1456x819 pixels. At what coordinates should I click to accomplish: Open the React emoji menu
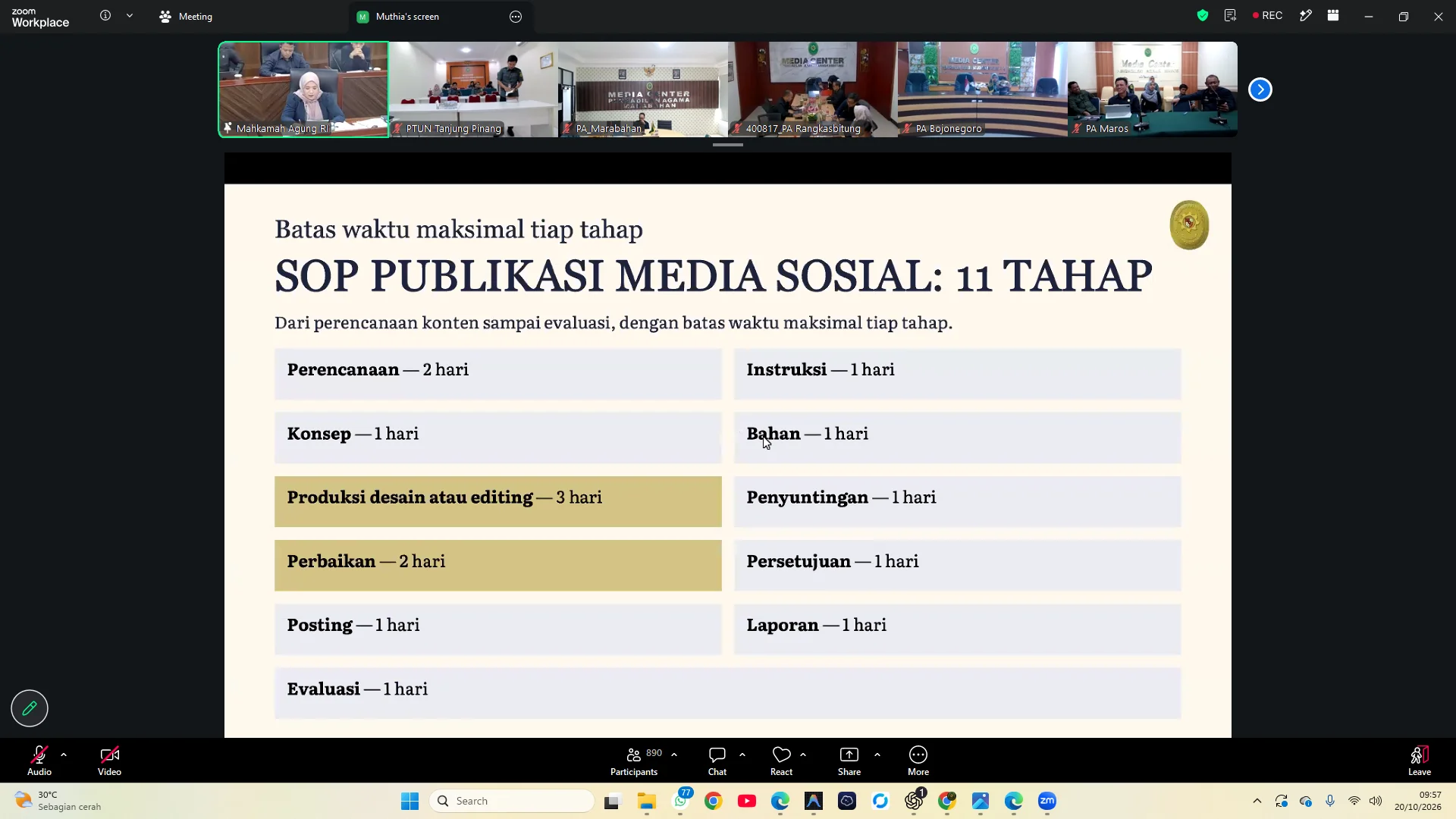pos(781,761)
